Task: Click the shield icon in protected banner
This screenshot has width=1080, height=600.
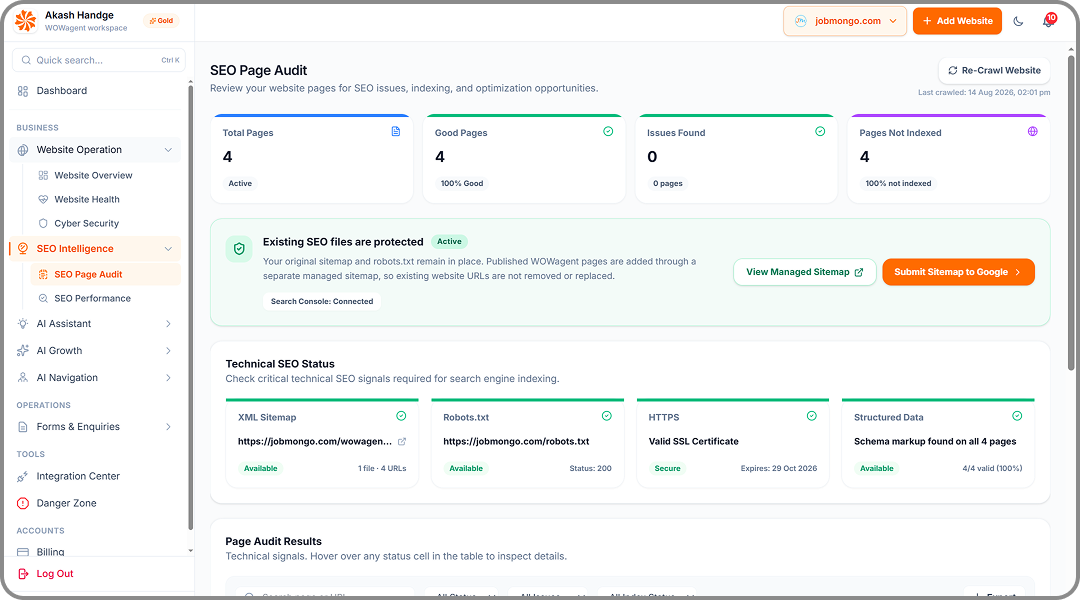Action: (239, 249)
